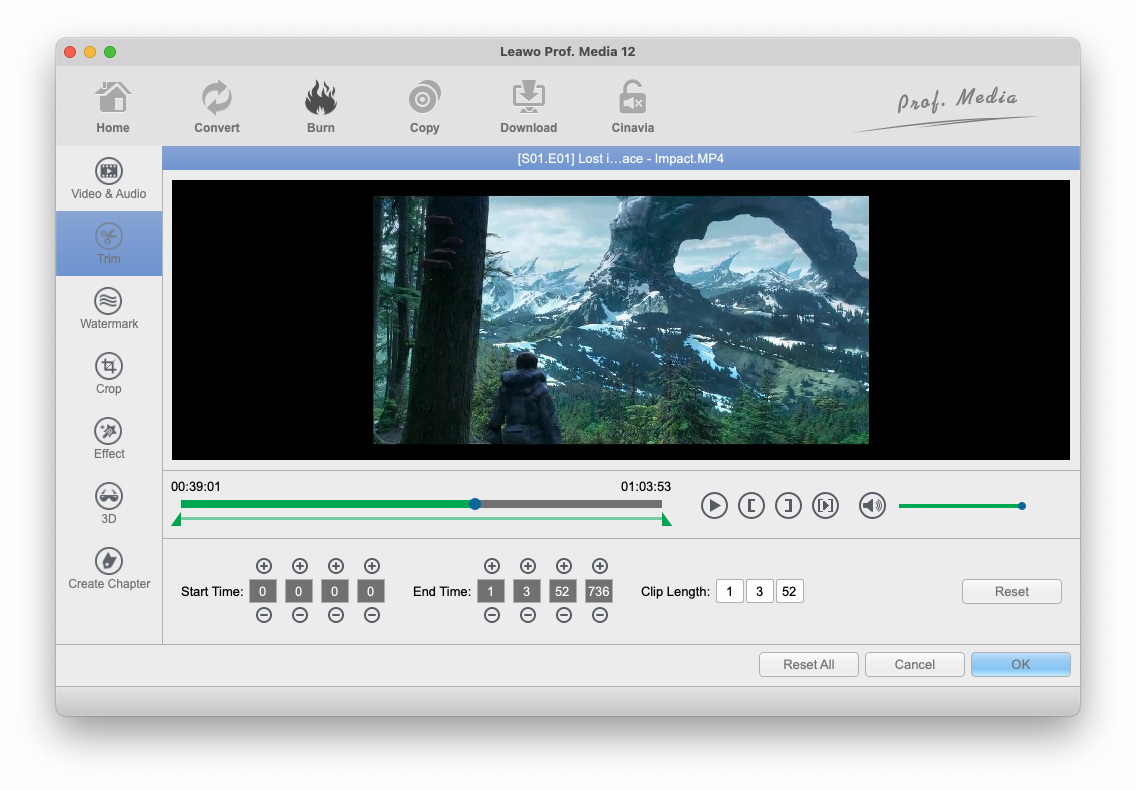Screen dimensions: 1136x790
Task: Click the right green trim end marker
Action: [667, 520]
